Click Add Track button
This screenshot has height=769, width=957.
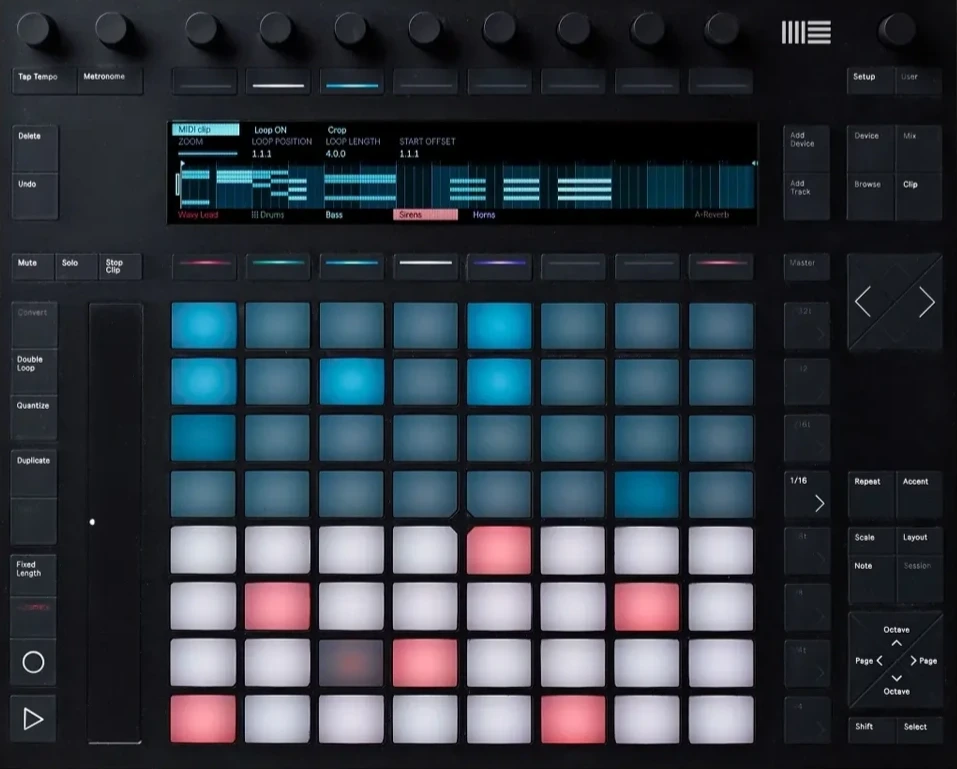[x=806, y=197]
